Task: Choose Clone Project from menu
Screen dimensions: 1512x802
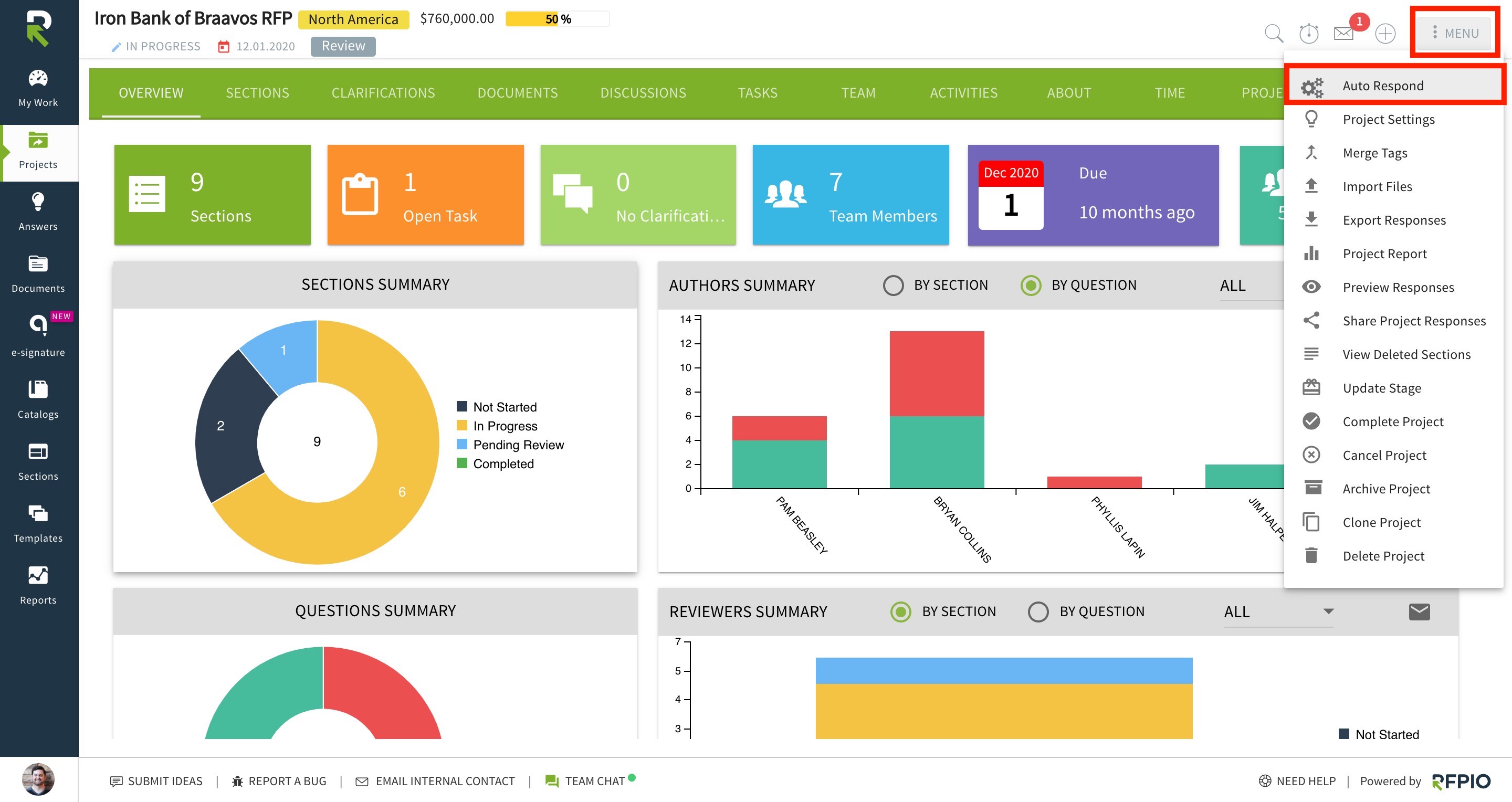Action: click(x=1393, y=522)
